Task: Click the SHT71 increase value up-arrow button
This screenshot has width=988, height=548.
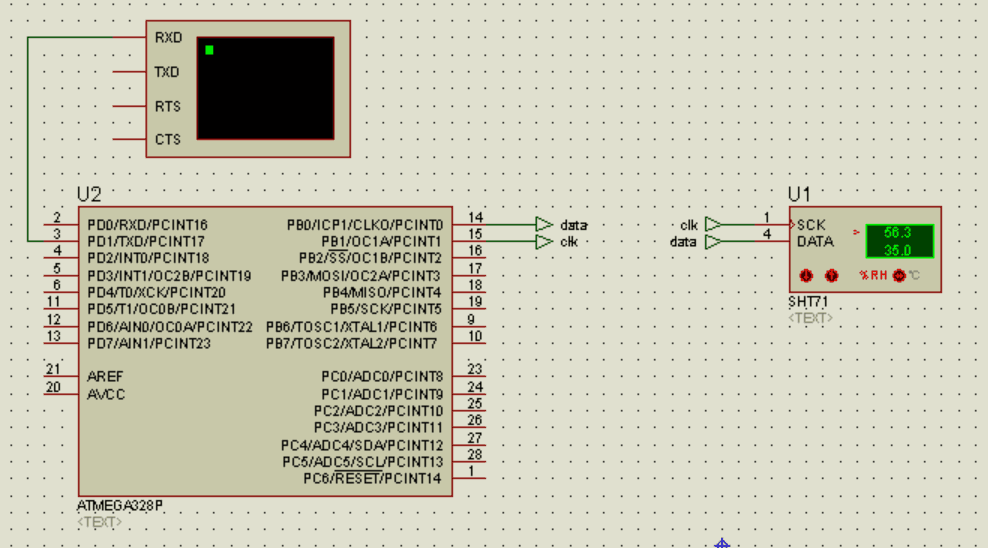Action: 831,275
